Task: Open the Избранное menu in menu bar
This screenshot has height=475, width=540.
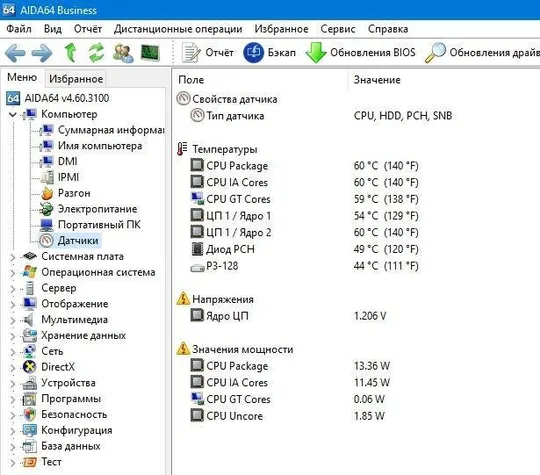Action: 281,29
